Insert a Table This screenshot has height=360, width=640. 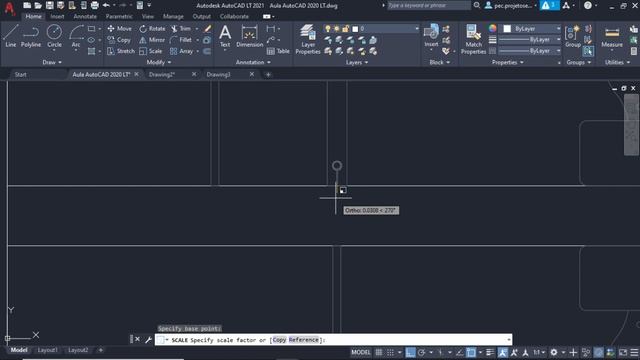click(x=278, y=51)
